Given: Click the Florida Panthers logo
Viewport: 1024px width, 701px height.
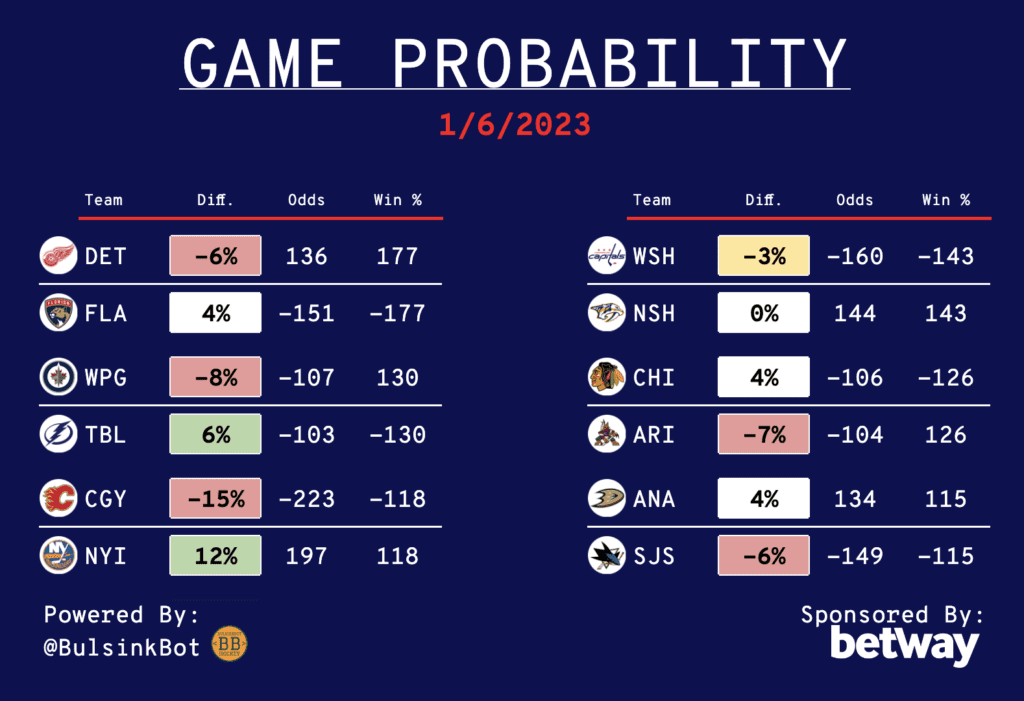Looking at the screenshot, I should point(57,313).
